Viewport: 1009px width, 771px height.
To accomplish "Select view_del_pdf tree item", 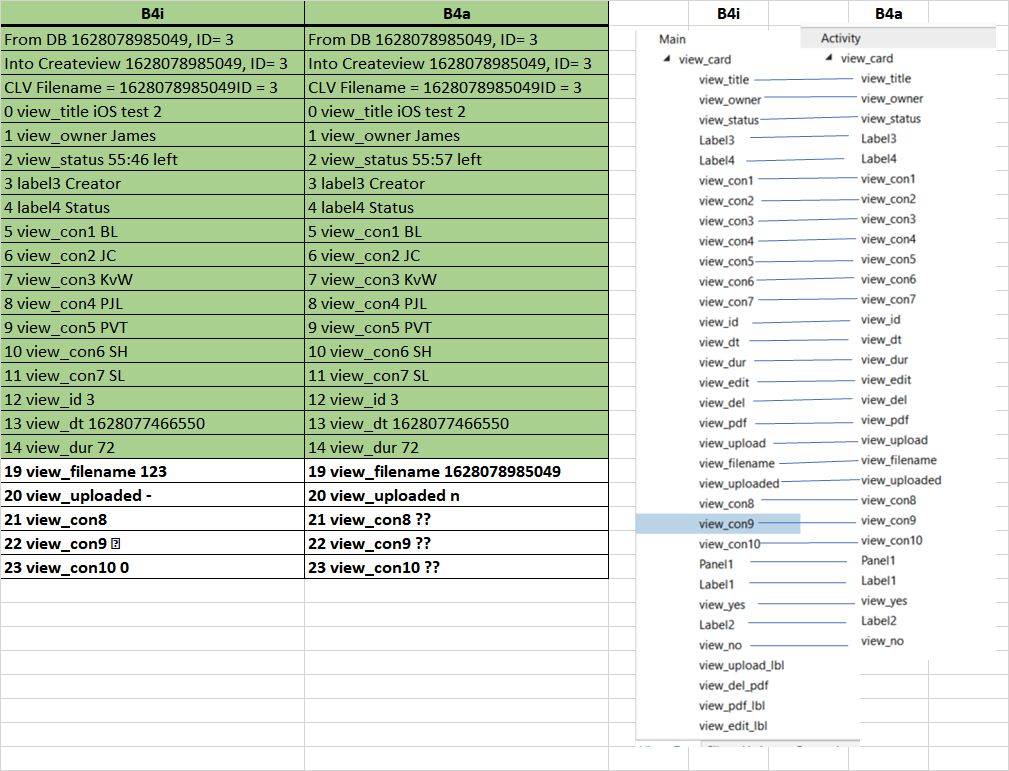I will pos(733,685).
